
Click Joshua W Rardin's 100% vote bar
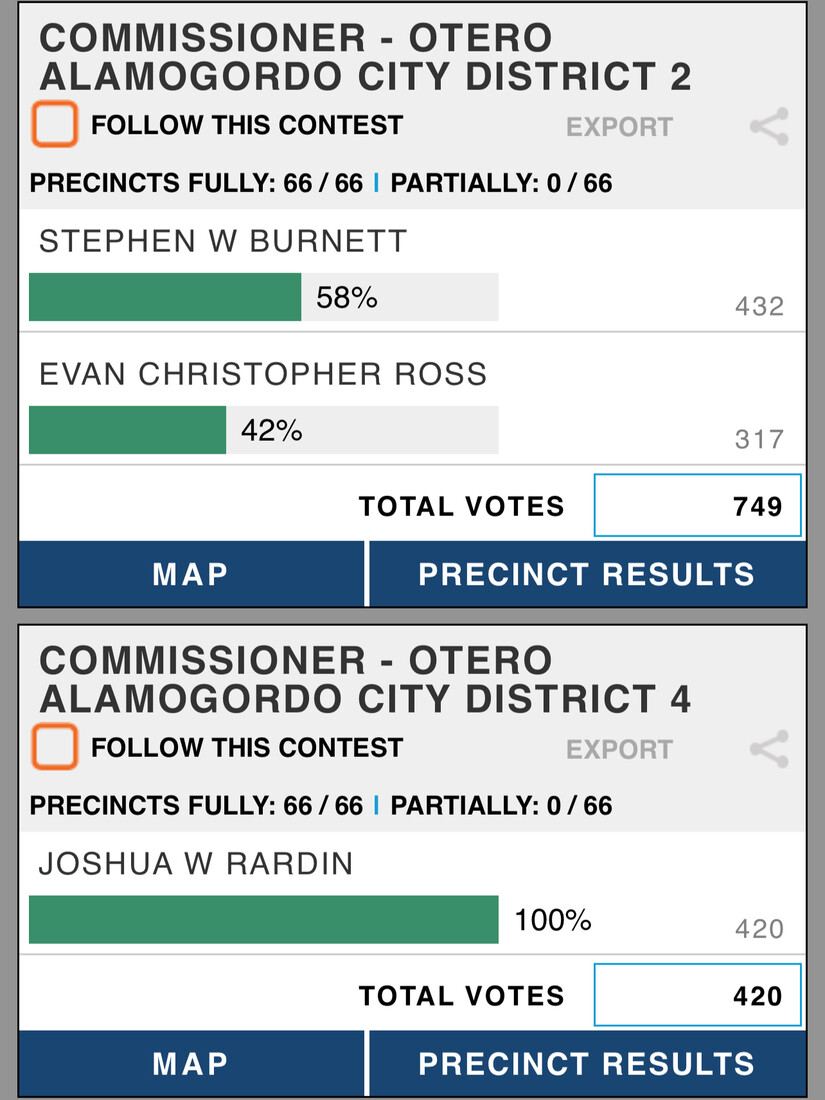click(263, 919)
